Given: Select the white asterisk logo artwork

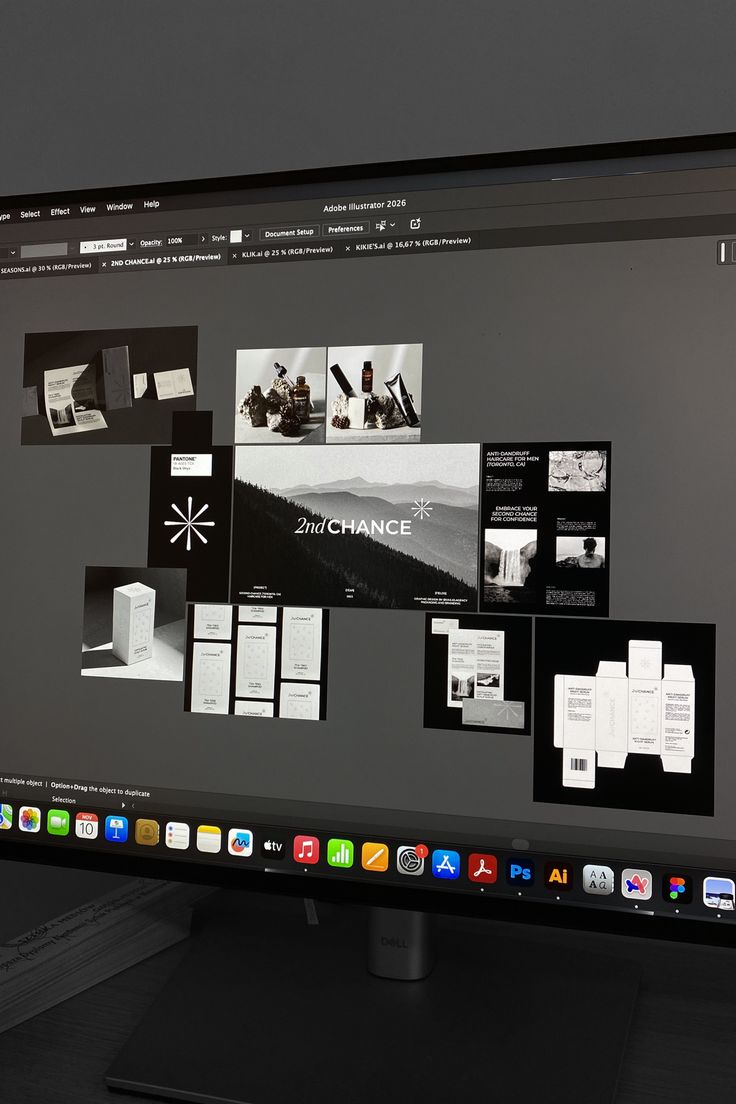Looking at the screenshot, I should coord(189,523).
